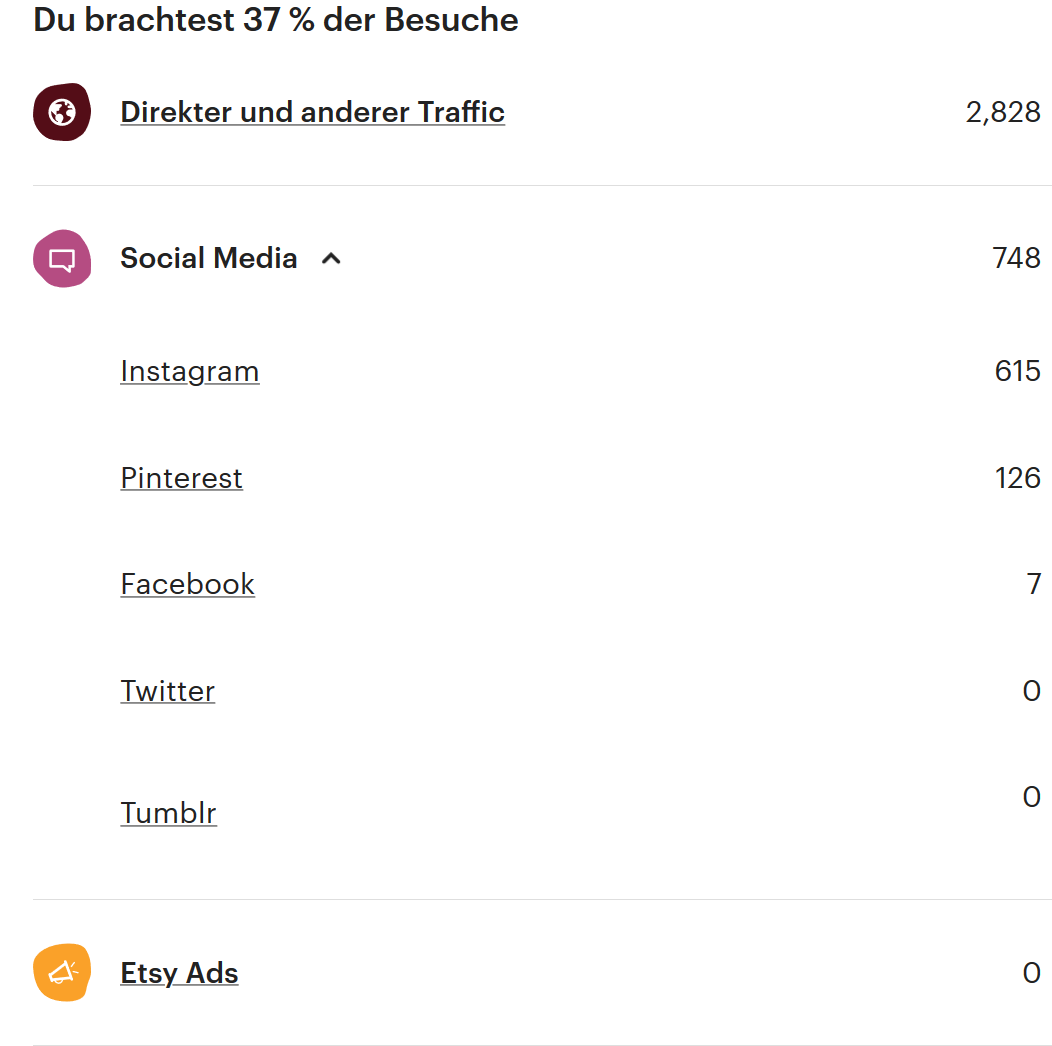This screenshot has height=1046, width=1052.
Task: Click the 7 Facebook visits count
Action: pyautogui.click(x=1034, y=584)
